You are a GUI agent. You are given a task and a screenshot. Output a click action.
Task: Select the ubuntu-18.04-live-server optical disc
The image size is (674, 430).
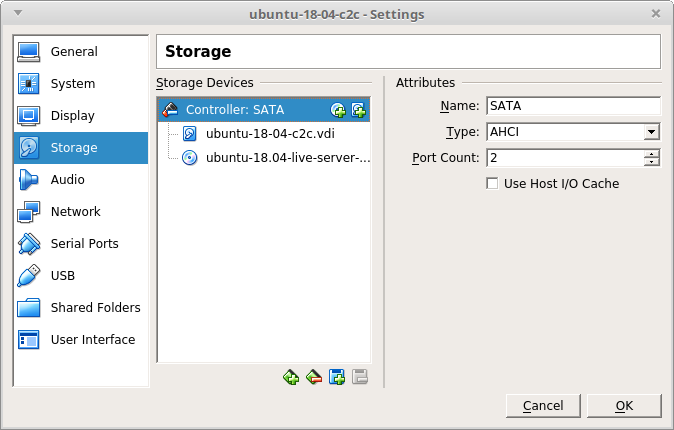click(287, 157)
